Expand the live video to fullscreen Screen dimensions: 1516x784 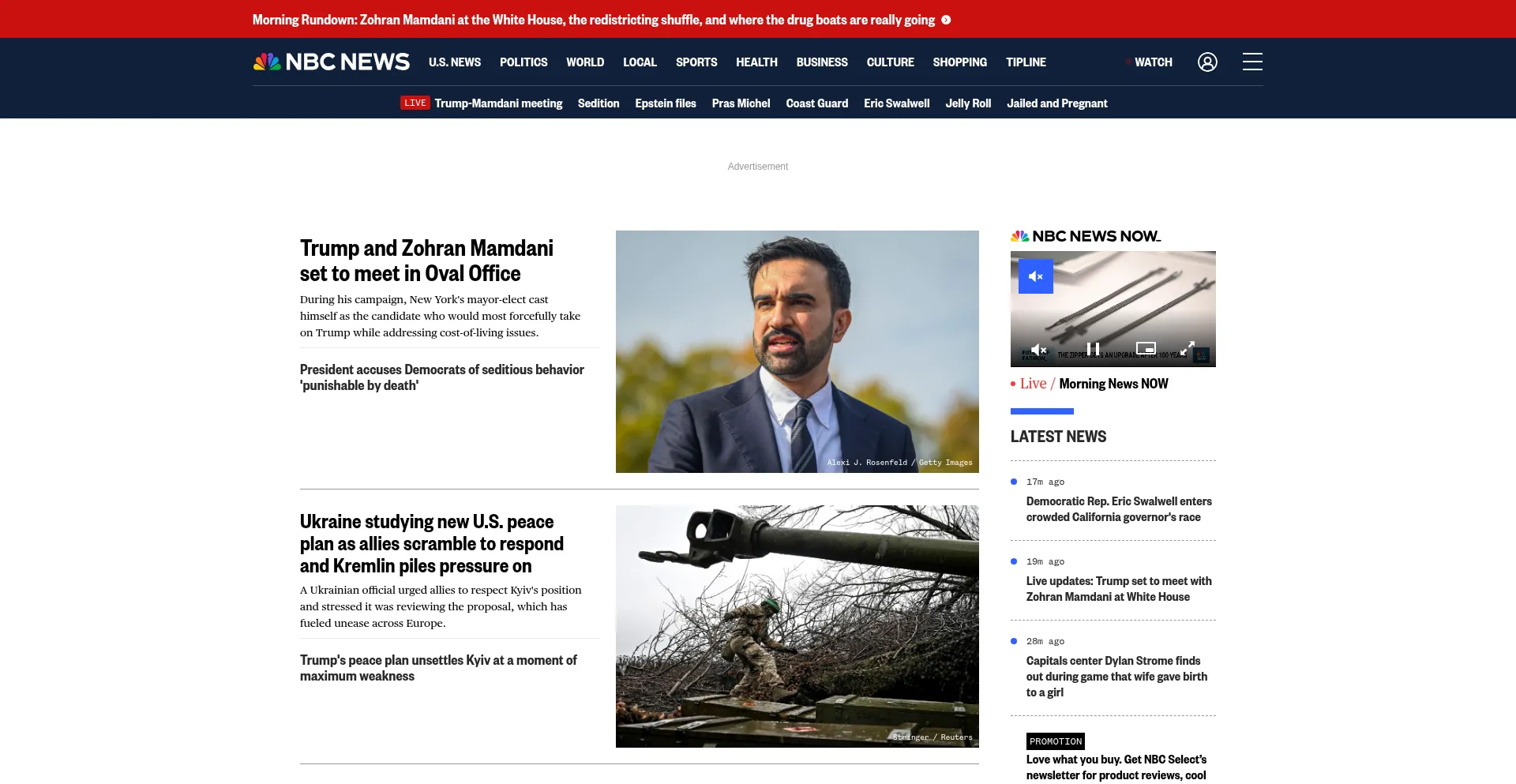pos(1188,348)
